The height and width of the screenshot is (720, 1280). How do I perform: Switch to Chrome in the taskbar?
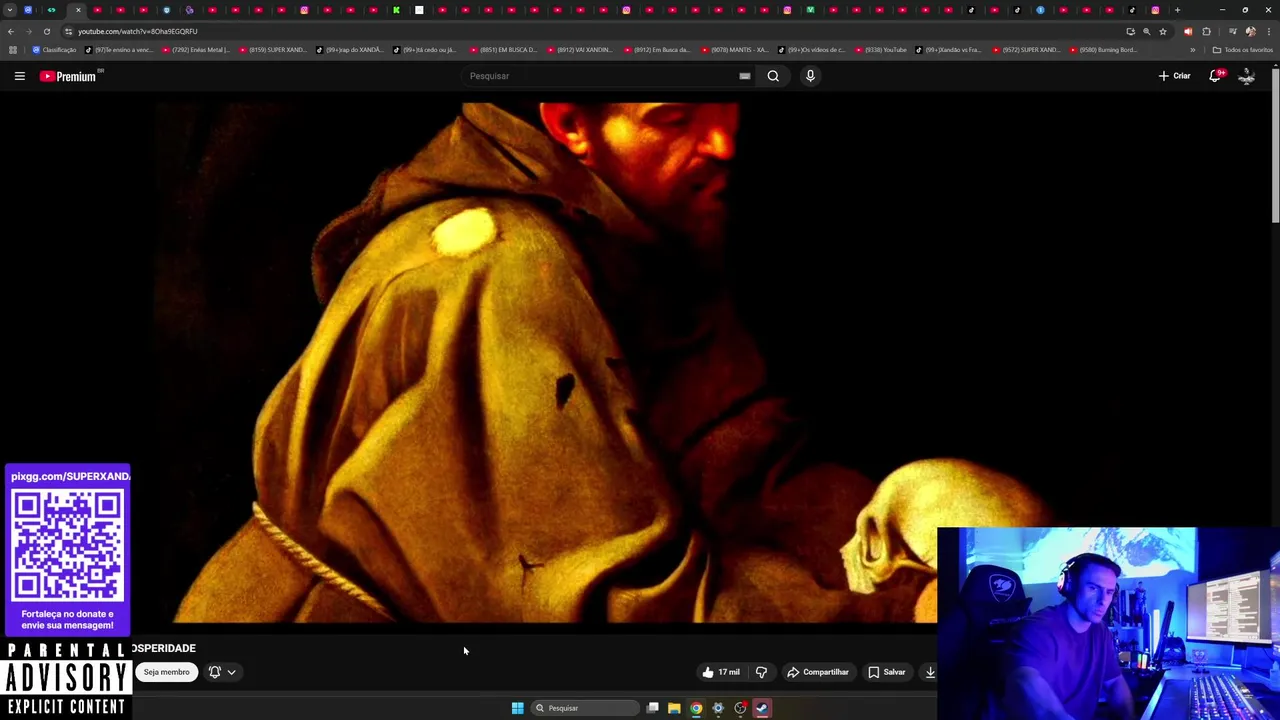point(696,708)
